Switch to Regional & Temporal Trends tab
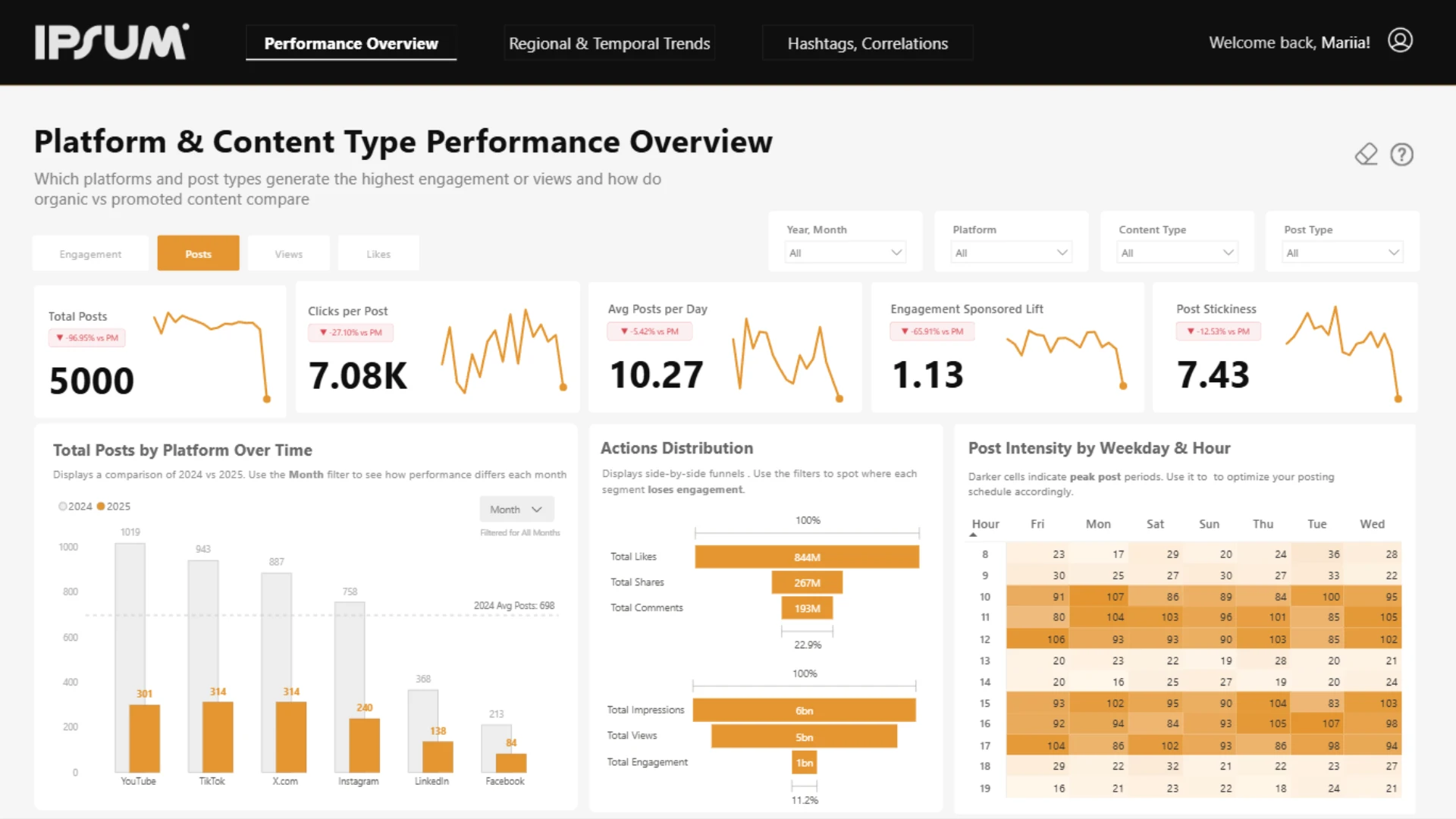 (609, 44)
